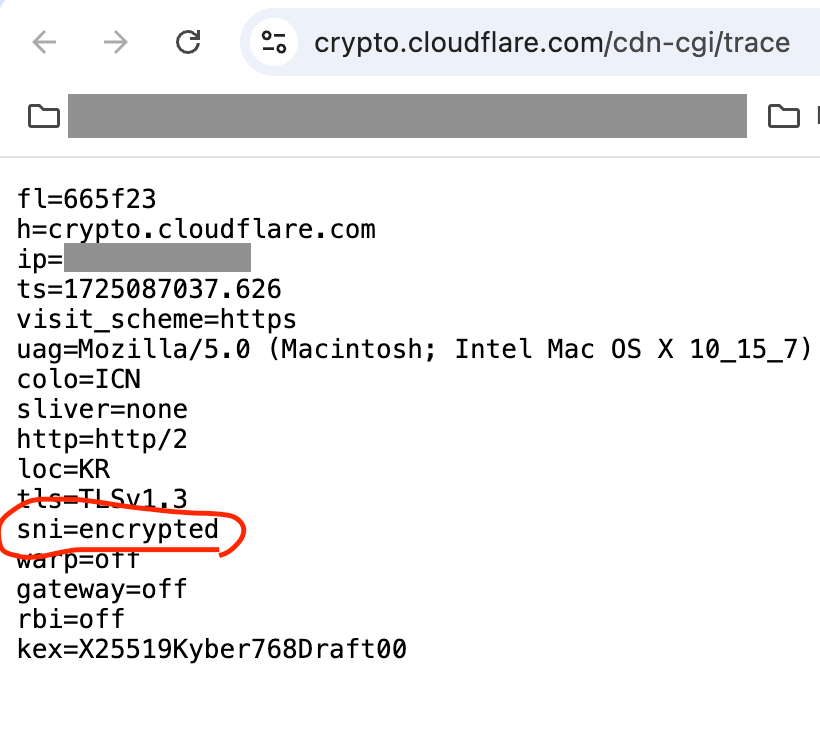Click the fl=665f23 text line

coord(87,200)
